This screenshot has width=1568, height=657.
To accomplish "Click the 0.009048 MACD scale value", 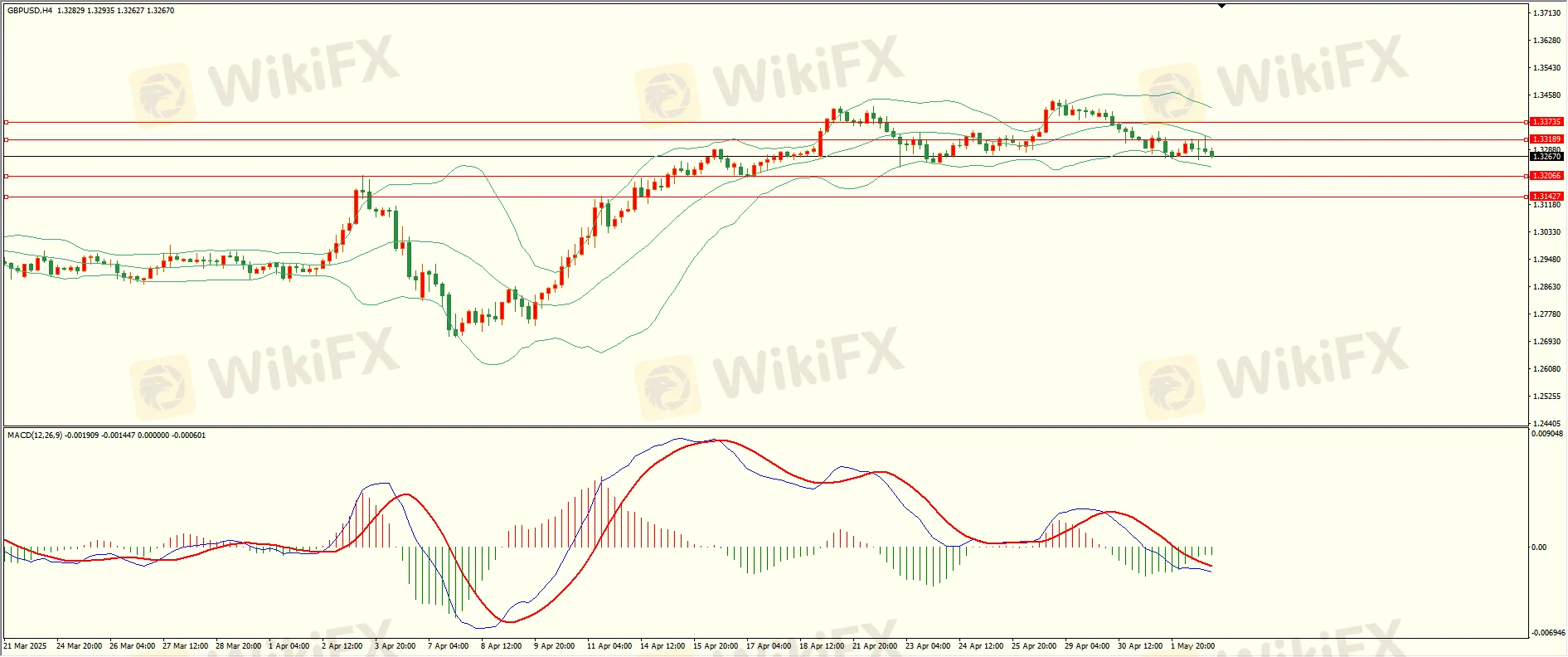I will coord(1547,434).
